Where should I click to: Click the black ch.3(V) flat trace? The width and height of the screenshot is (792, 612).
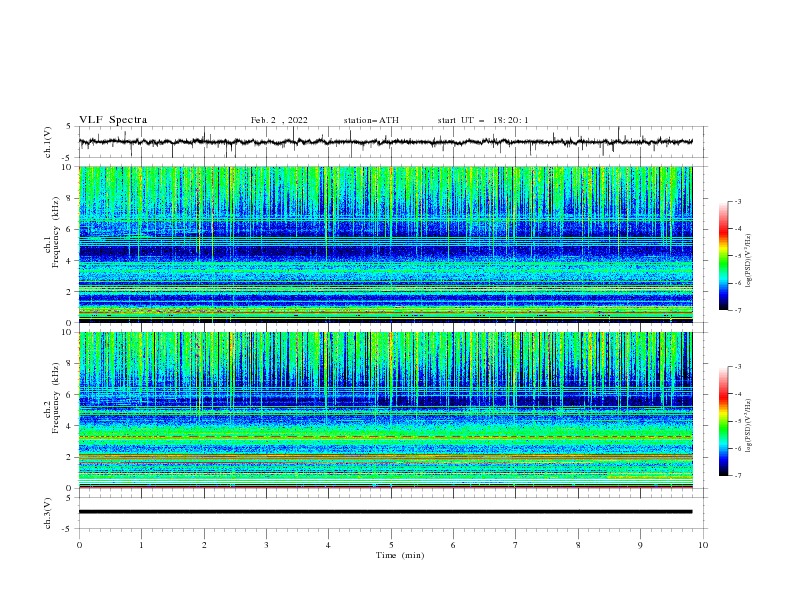385,512
